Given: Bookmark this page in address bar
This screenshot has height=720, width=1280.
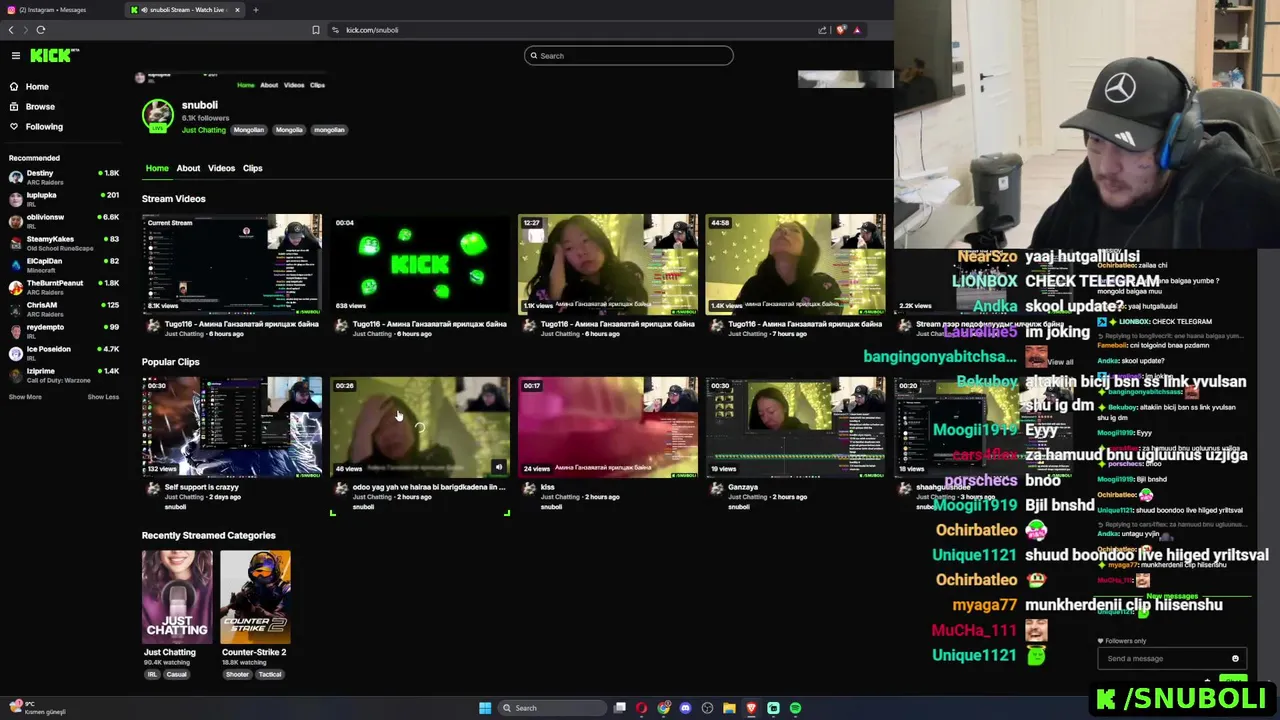Looking at the screenshot, I should tap(316, 30).
